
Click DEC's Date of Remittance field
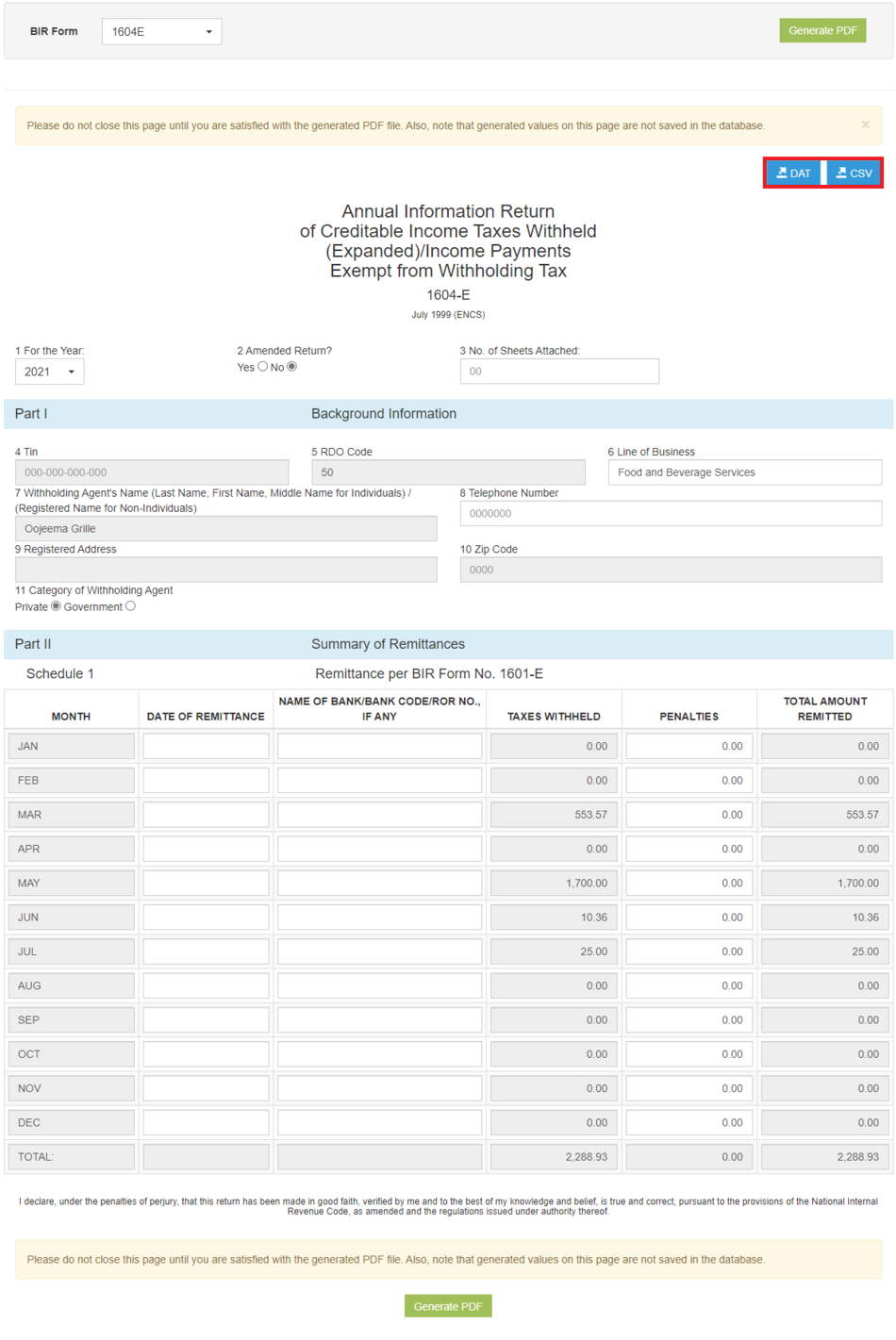coord(205,1122)
